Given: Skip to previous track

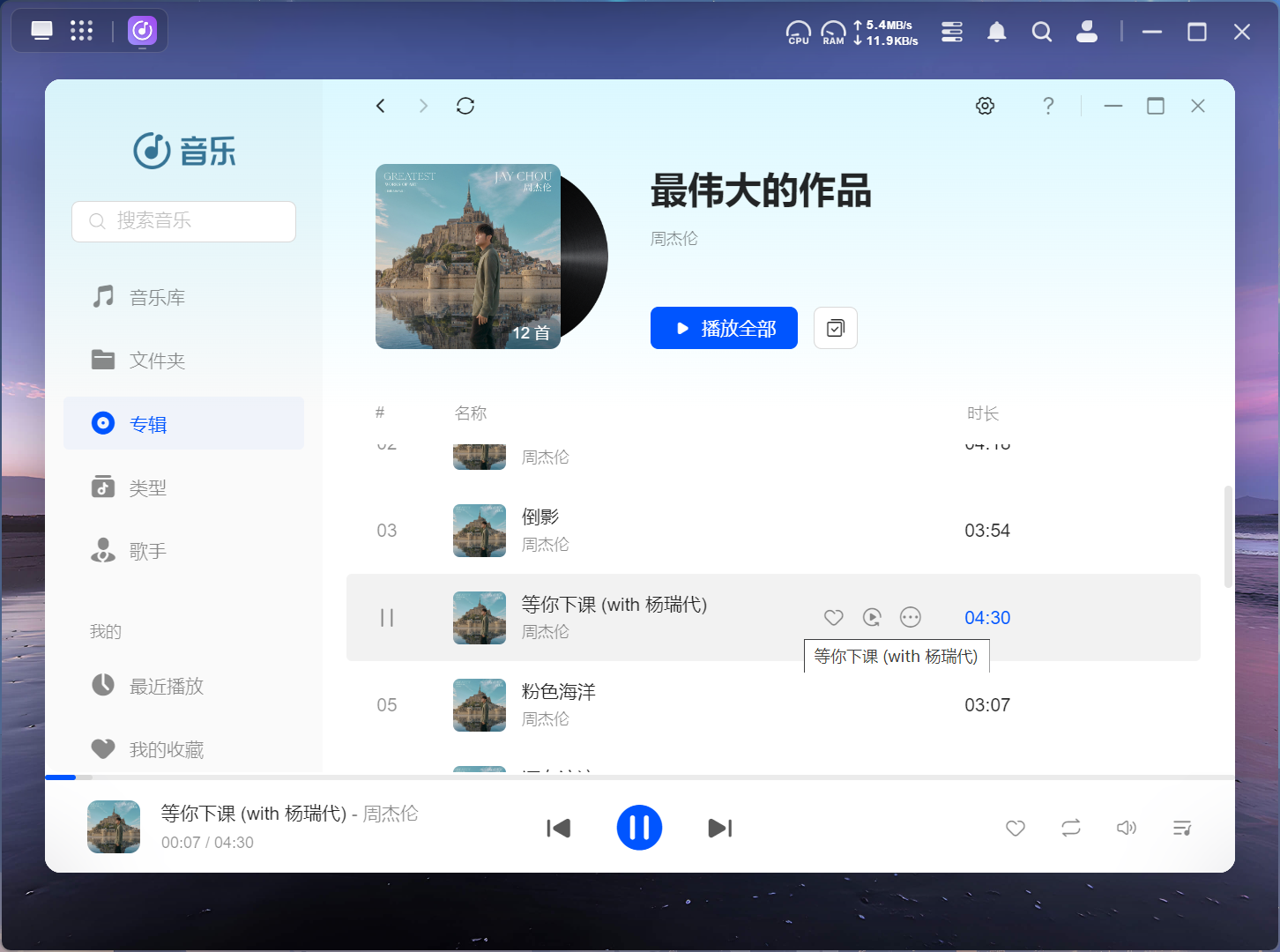Looking at the screenshot, I should coord(558,828).
